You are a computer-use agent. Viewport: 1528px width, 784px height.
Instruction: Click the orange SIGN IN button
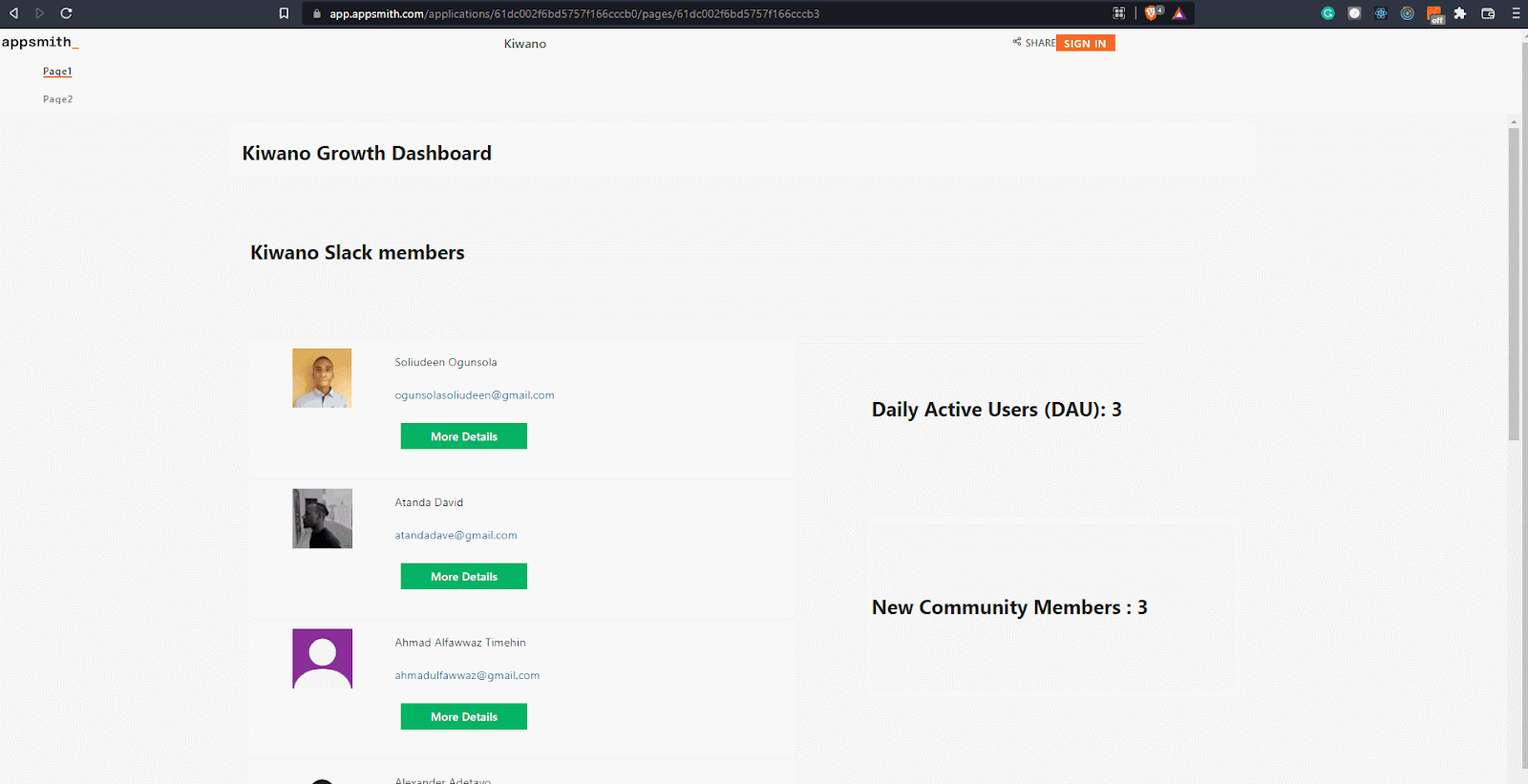point(1085,43)
